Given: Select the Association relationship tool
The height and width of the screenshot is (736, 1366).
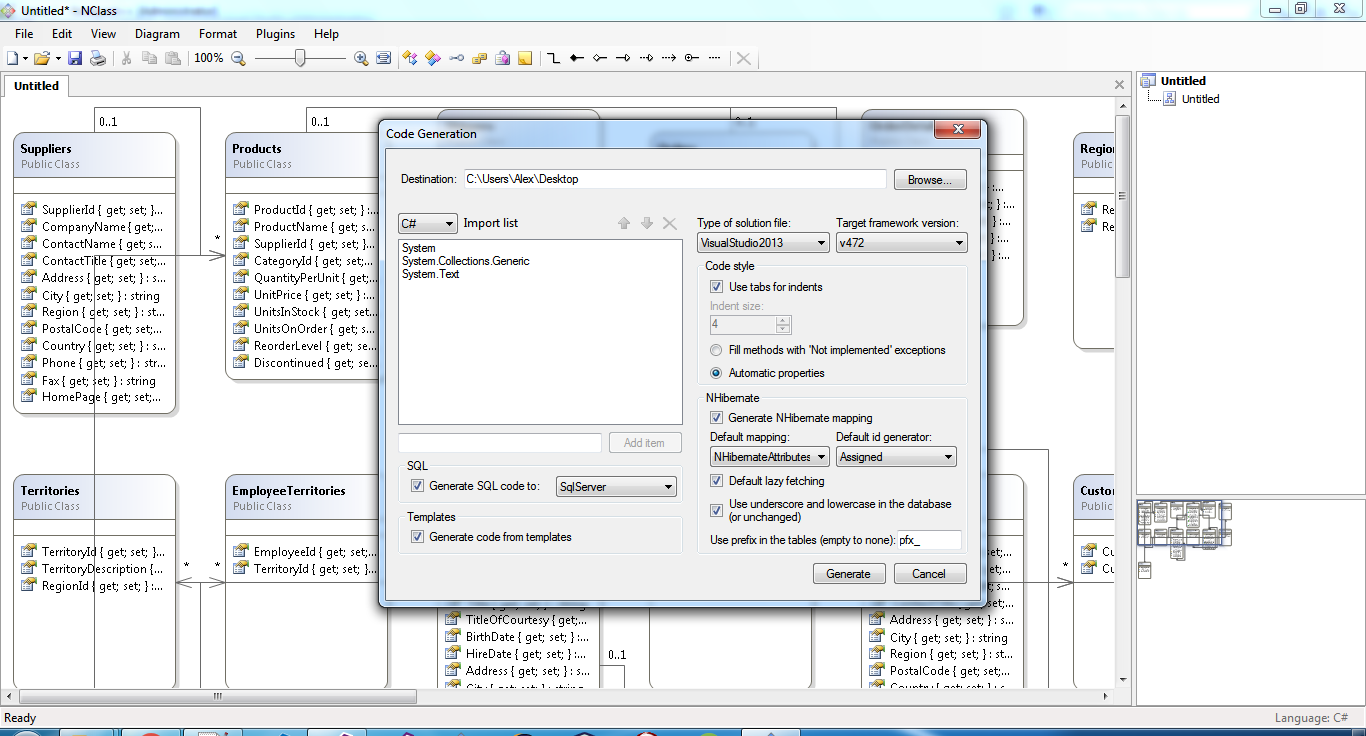Looking at the screenshot, I should coord(553,58).
